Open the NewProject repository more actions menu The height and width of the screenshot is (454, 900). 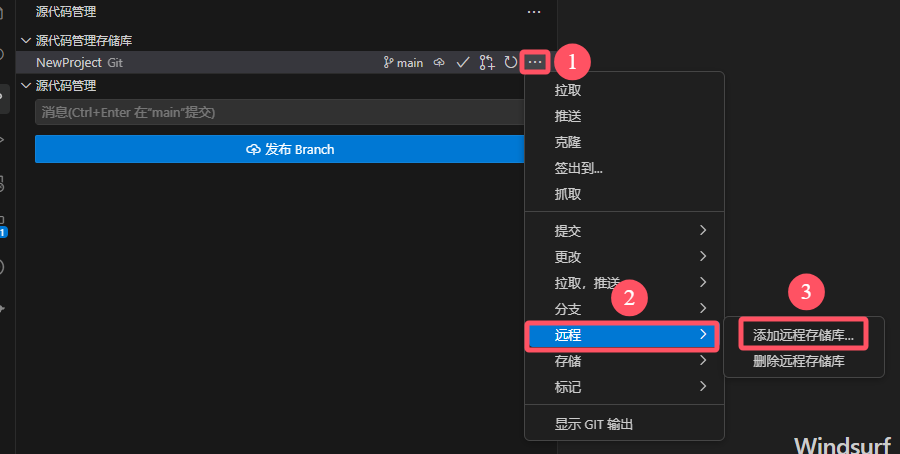coord(535,62)
